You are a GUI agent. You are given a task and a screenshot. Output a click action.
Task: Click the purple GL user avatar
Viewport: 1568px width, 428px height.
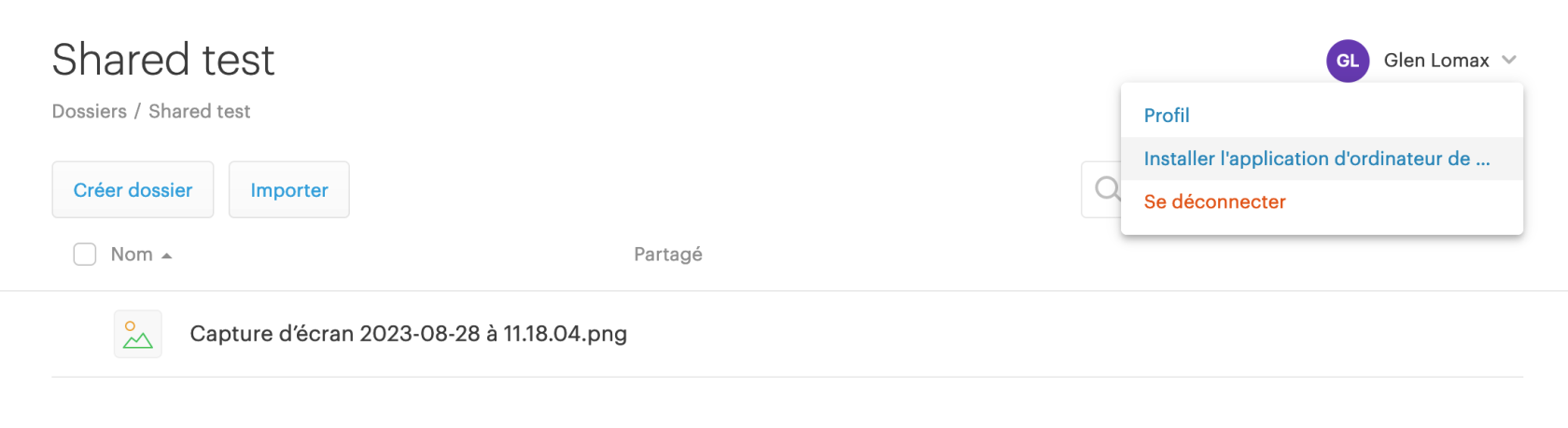[1347, 61]
